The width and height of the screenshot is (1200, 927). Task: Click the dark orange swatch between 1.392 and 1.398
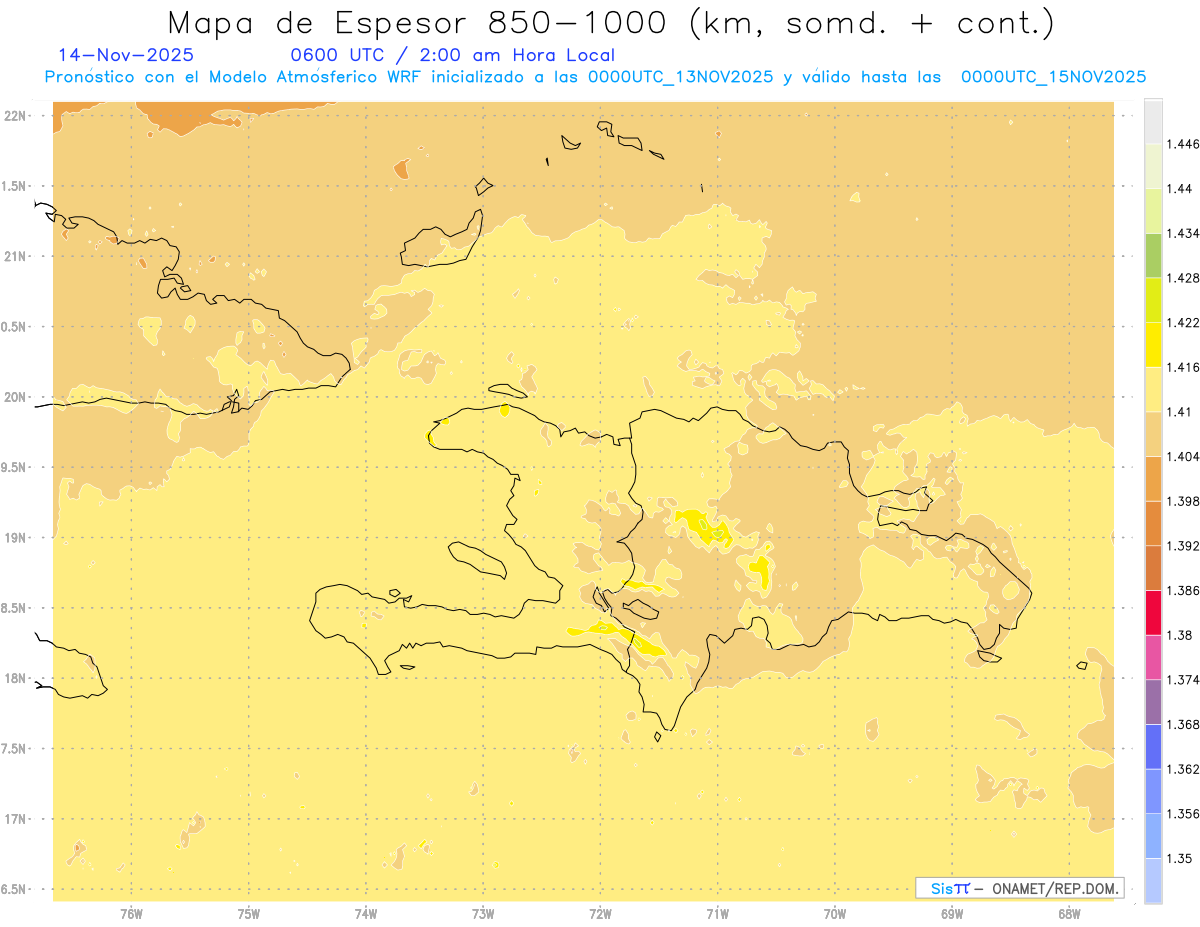tap(1153, 523)
